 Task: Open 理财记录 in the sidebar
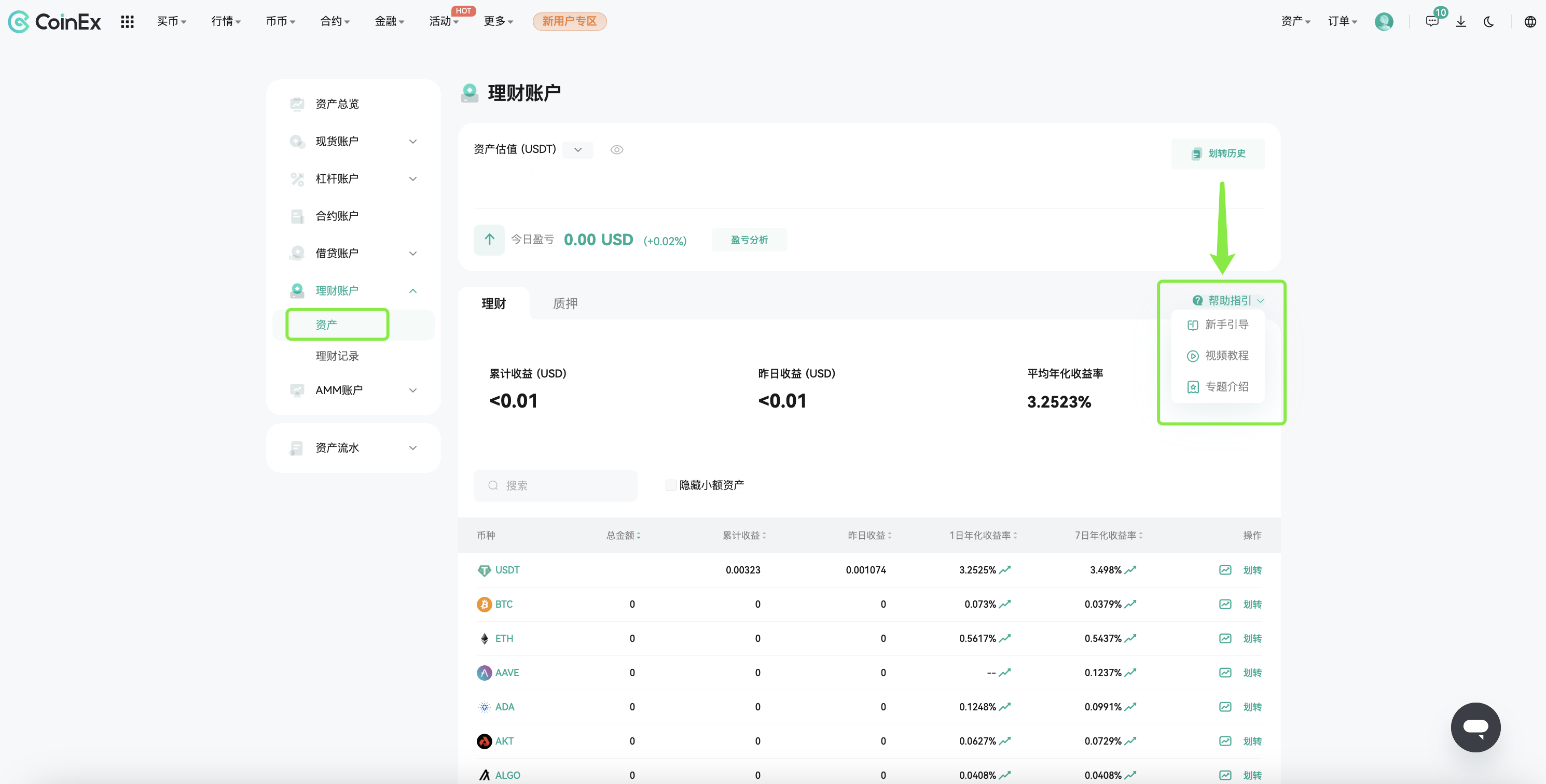337,356
